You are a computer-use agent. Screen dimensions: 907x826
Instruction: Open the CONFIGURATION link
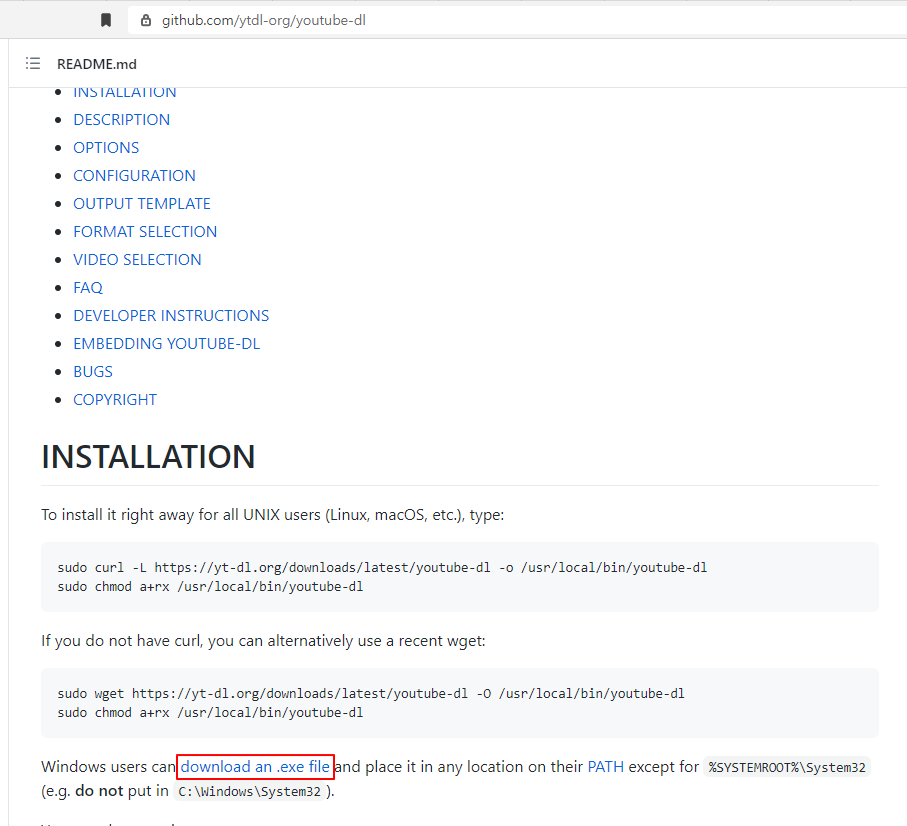coord(134,175)
